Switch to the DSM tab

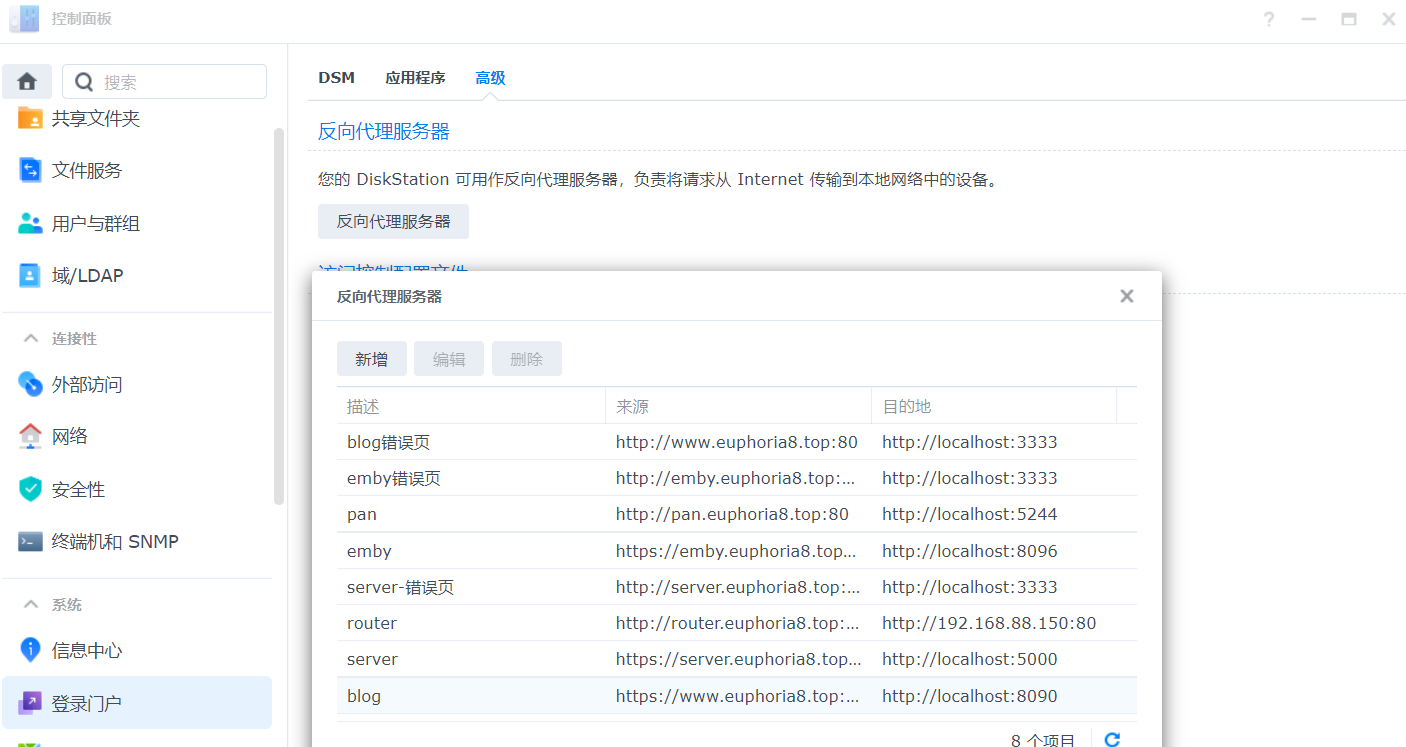(336, 78)
